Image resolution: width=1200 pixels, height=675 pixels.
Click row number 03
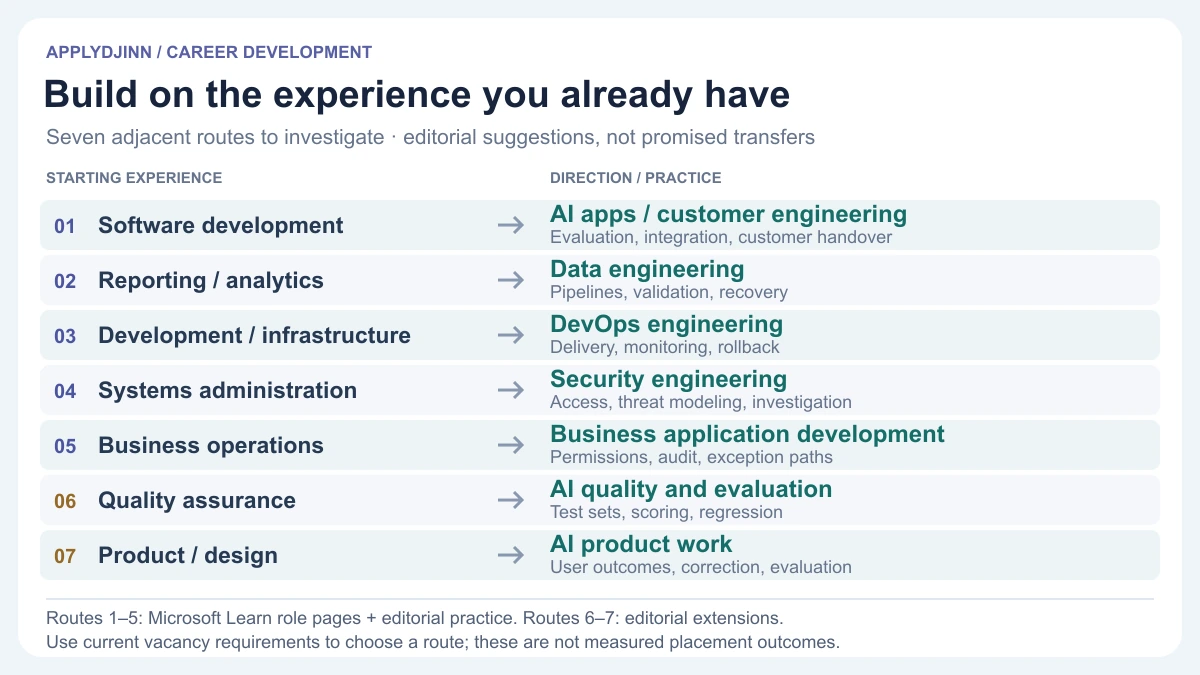point(65,337)
